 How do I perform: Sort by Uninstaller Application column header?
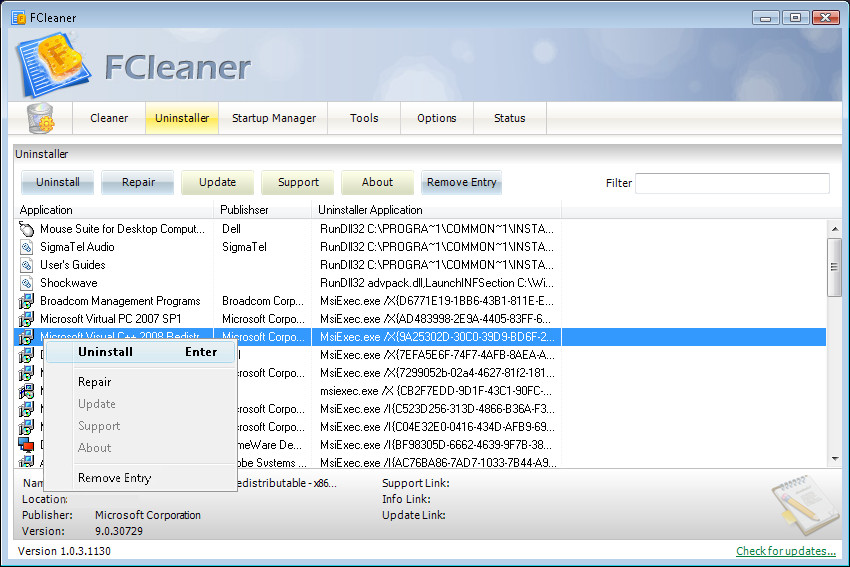tap(437, 210)
